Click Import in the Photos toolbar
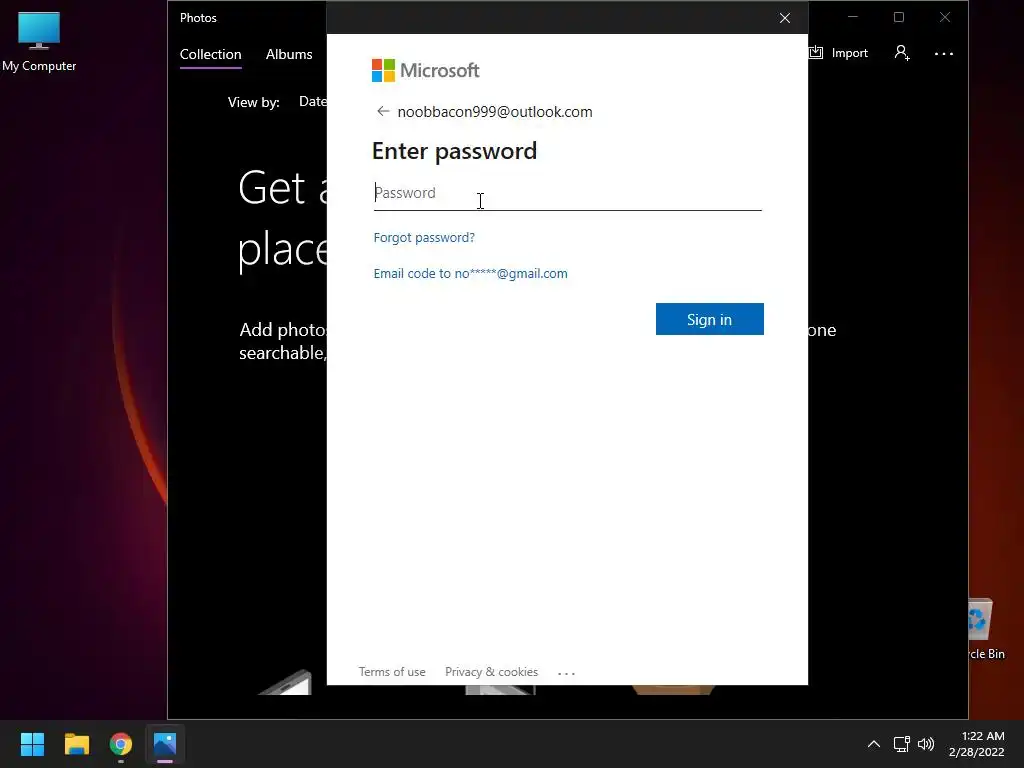This screenshot has height=768, width=1024. 839,53
